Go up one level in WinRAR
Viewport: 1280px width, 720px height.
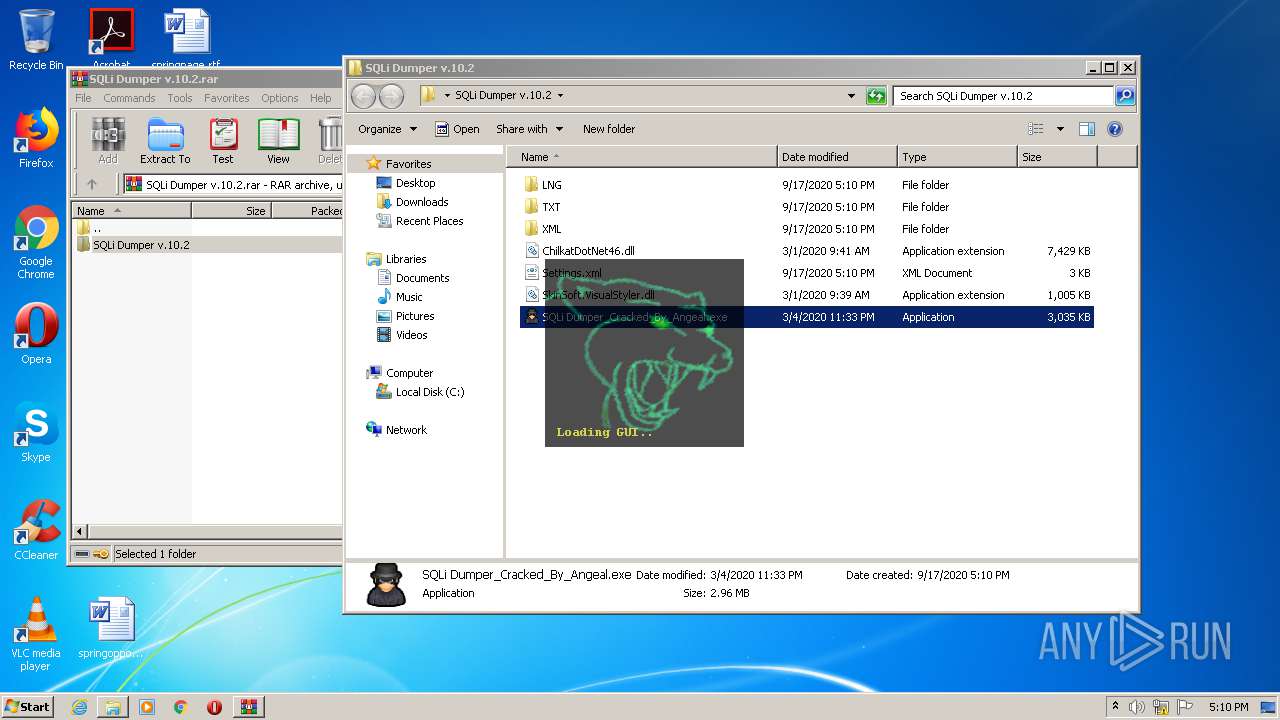(92, 184)
